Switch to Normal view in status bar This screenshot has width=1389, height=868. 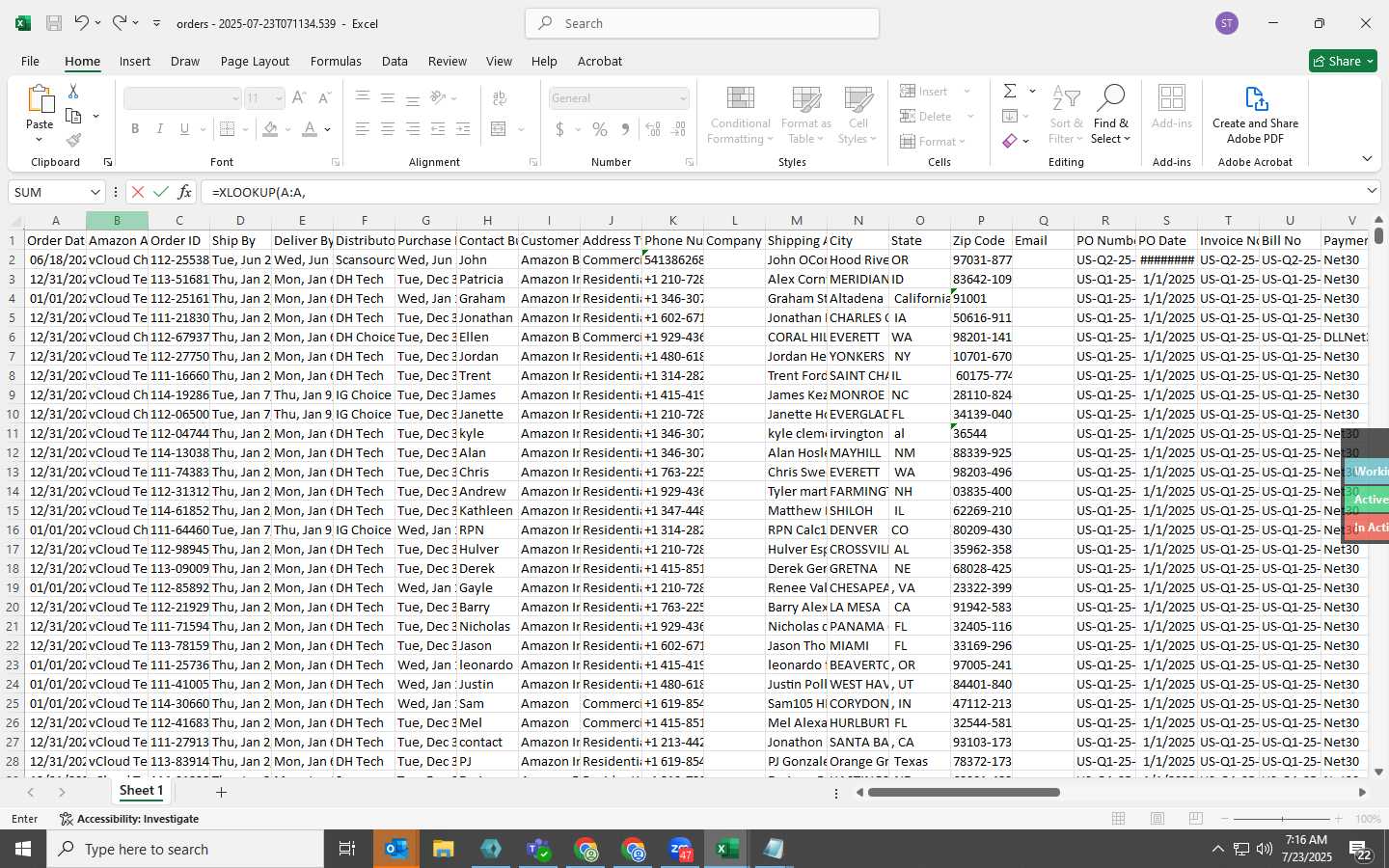[x=1119, y=819]
